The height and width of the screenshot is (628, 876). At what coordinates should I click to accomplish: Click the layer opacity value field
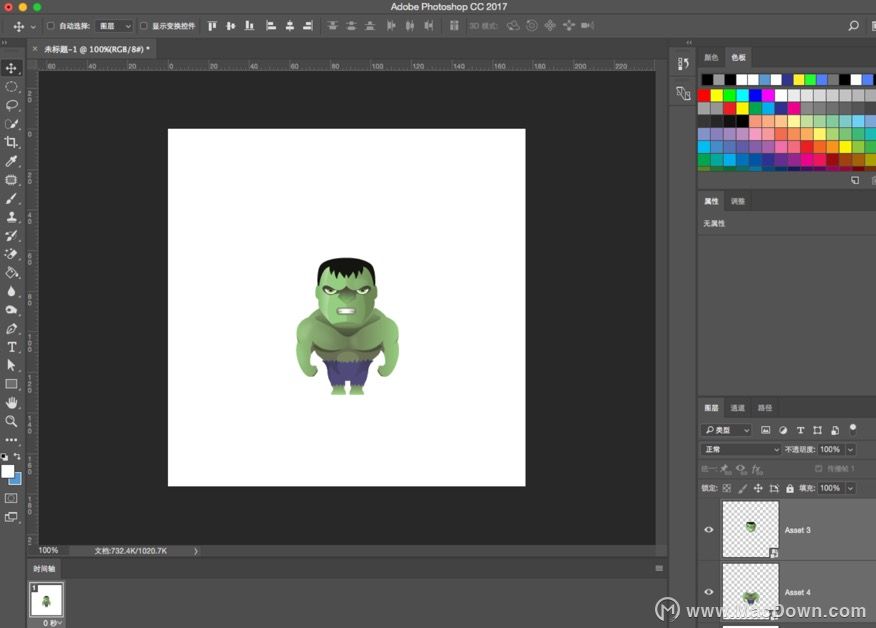click(830, 449)
